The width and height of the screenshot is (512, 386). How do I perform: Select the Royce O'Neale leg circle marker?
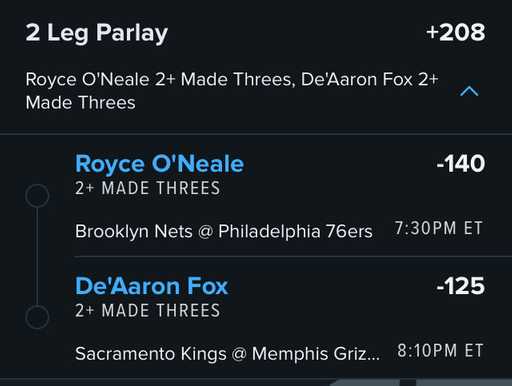[x=37, y=195]
